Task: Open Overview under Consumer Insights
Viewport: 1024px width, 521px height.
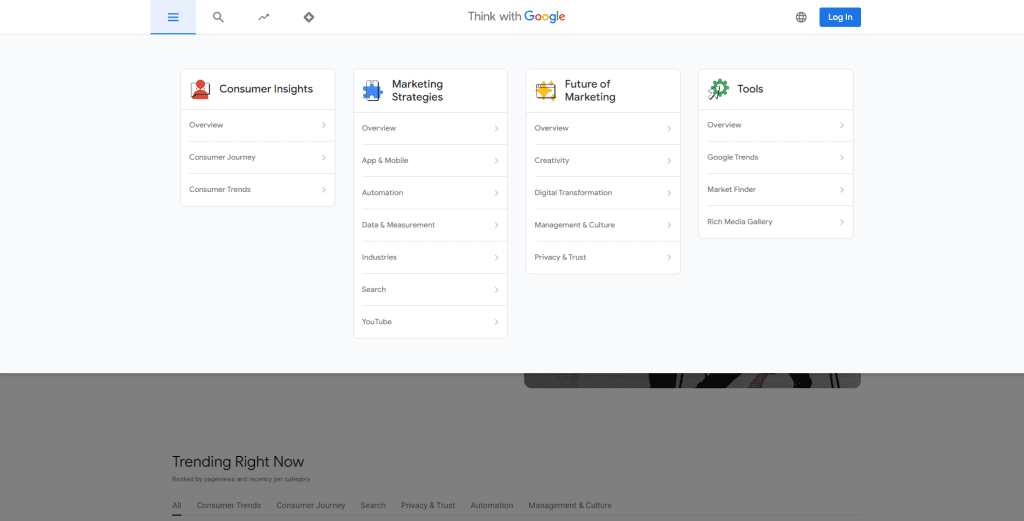Action: [257, 125]
